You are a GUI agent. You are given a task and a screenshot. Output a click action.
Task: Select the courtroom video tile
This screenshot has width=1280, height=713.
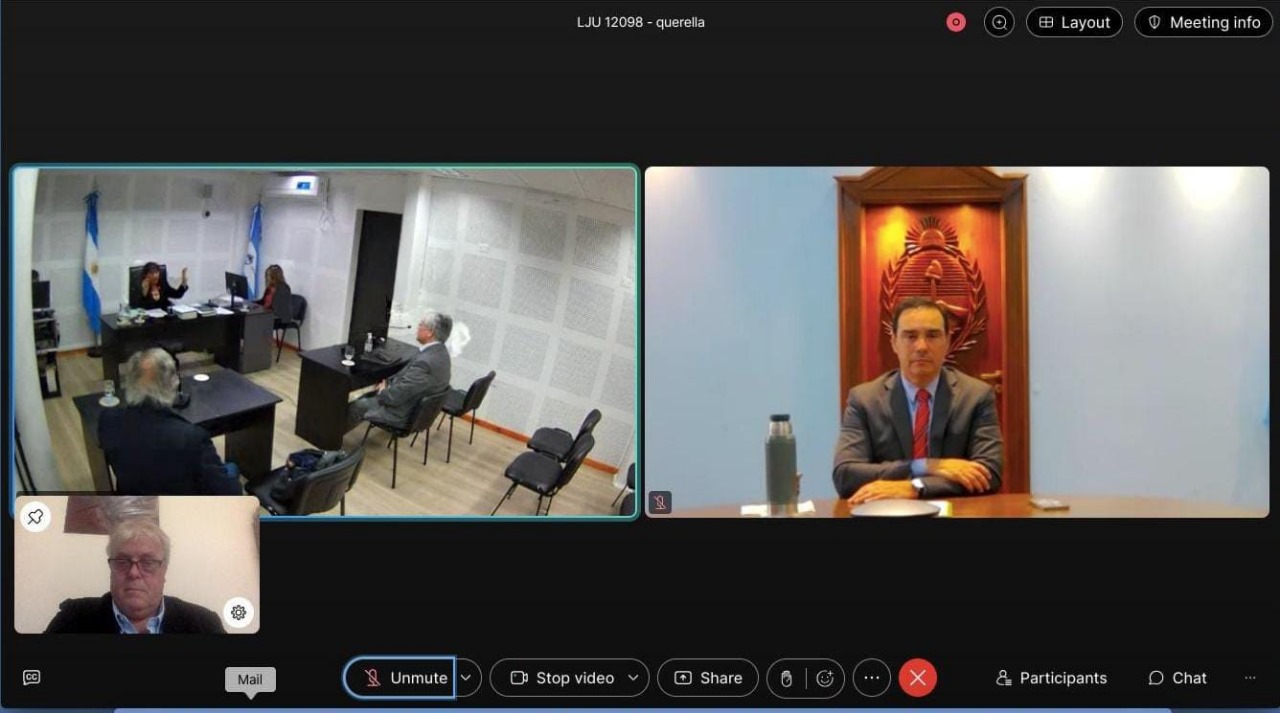(325, 342)
